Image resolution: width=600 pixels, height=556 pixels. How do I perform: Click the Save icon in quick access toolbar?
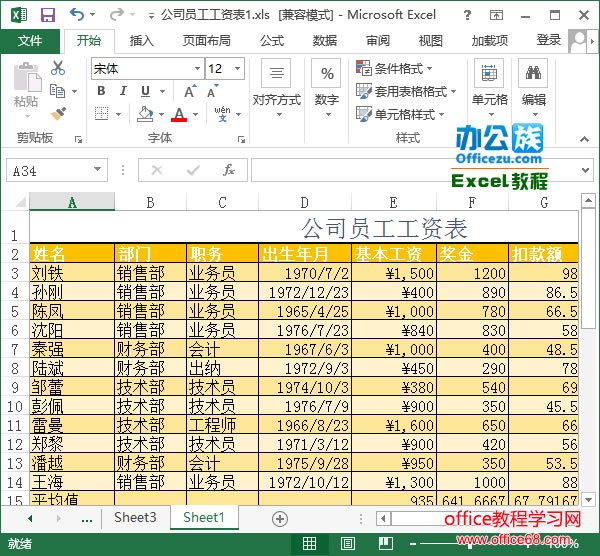click(x=47, y=15)
